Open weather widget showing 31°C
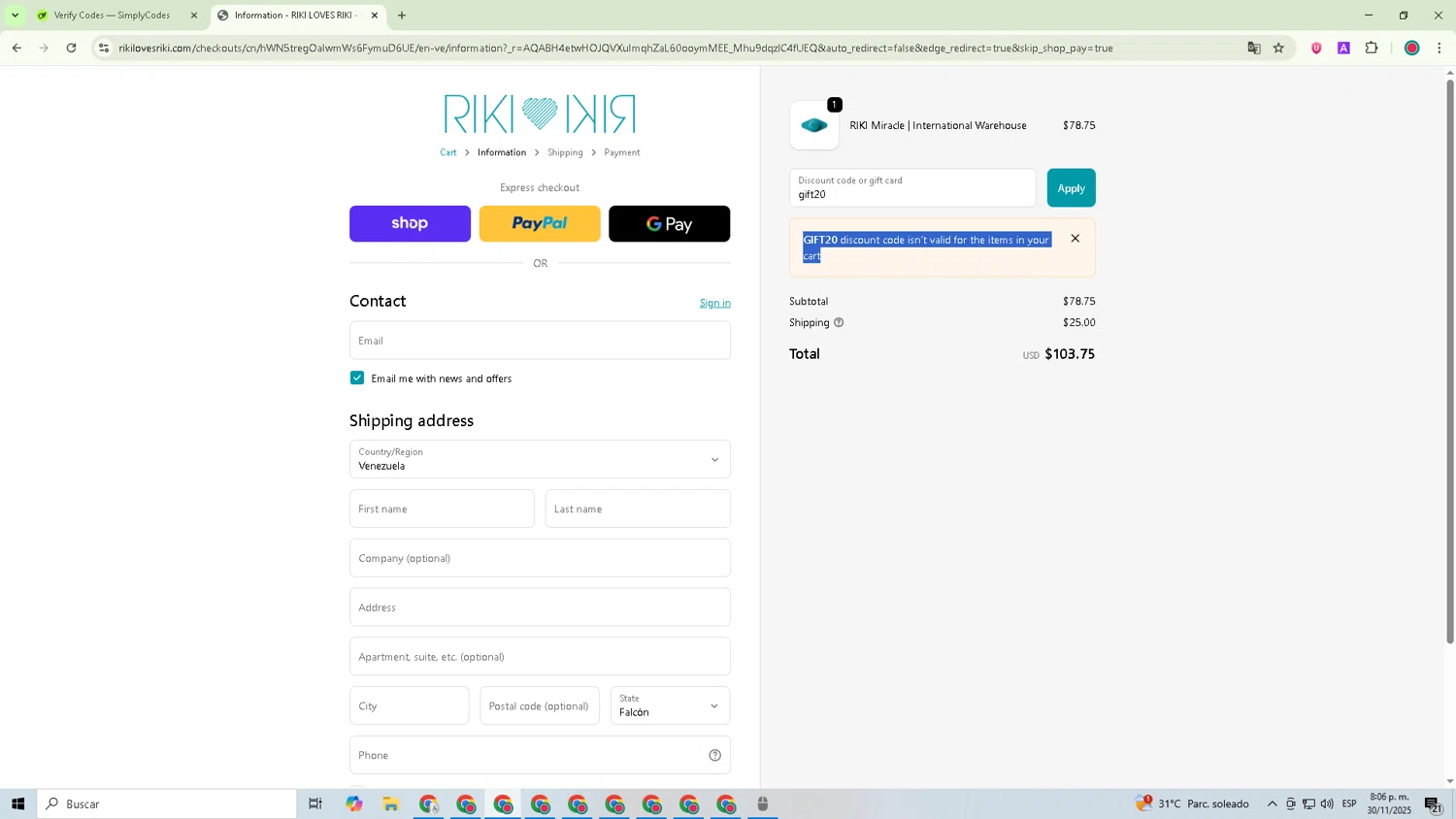The height and width of the screenshot is (819, 1456). (1193, 803)
